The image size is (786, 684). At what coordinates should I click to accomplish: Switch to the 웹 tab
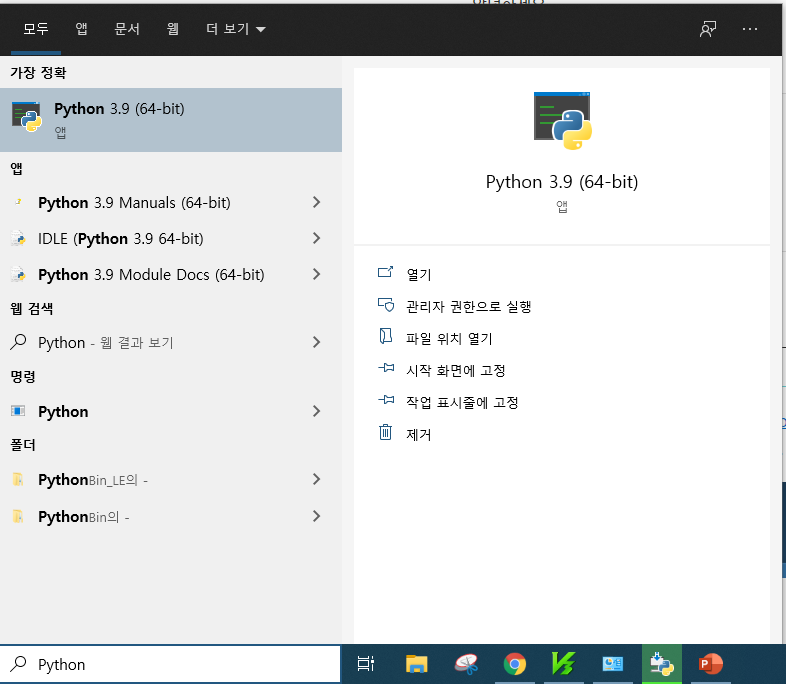(172, 29)
